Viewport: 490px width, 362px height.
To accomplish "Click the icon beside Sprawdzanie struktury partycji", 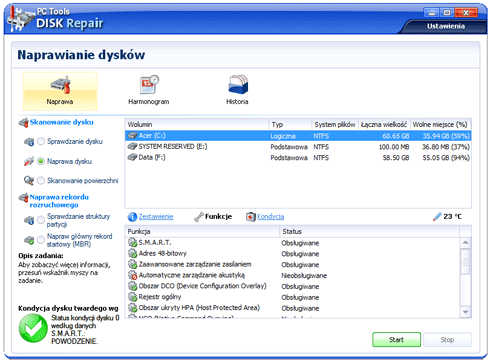I will [x=29, y=220].
